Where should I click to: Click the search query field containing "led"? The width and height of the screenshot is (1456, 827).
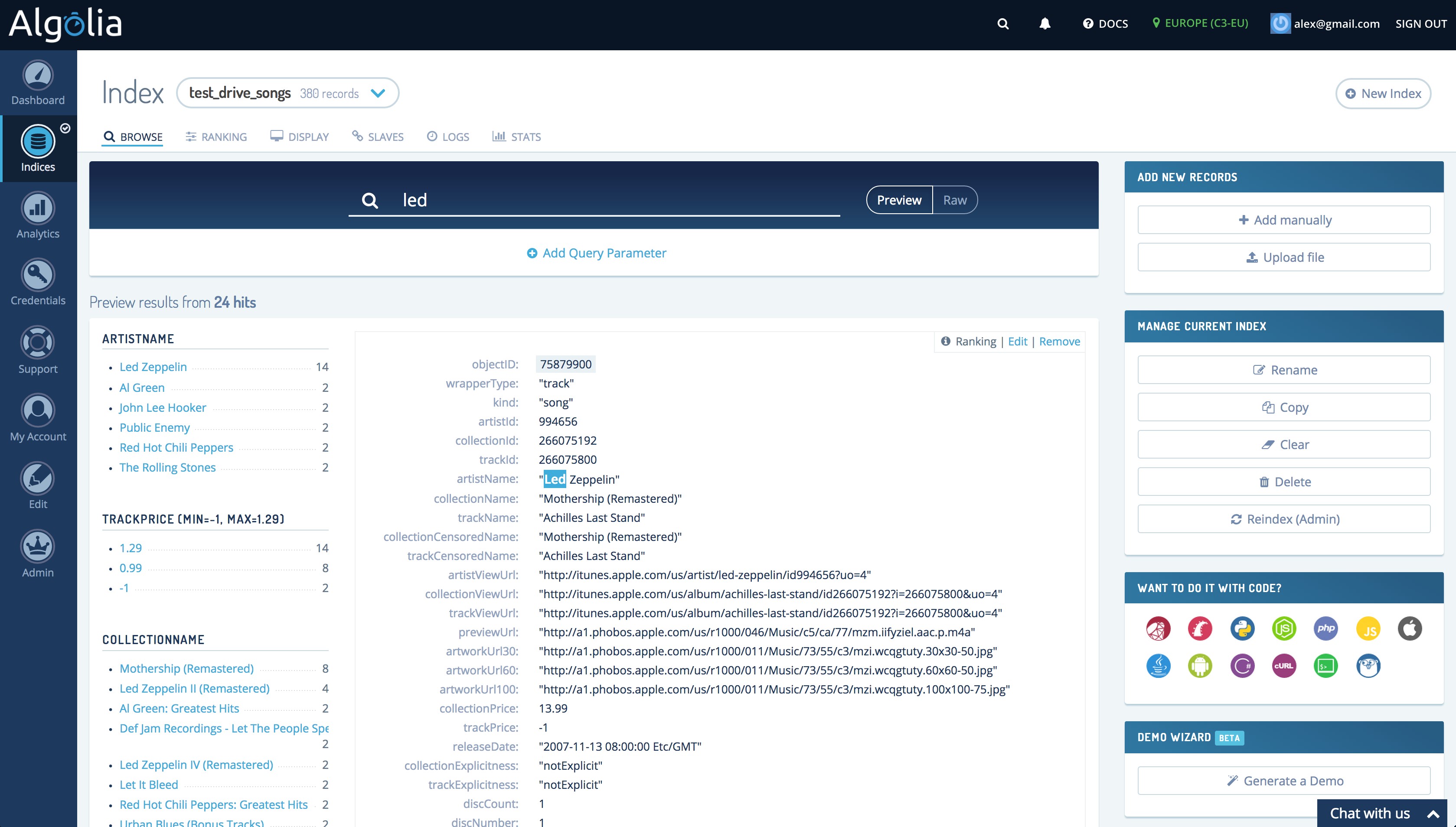[x=594, y=200]
